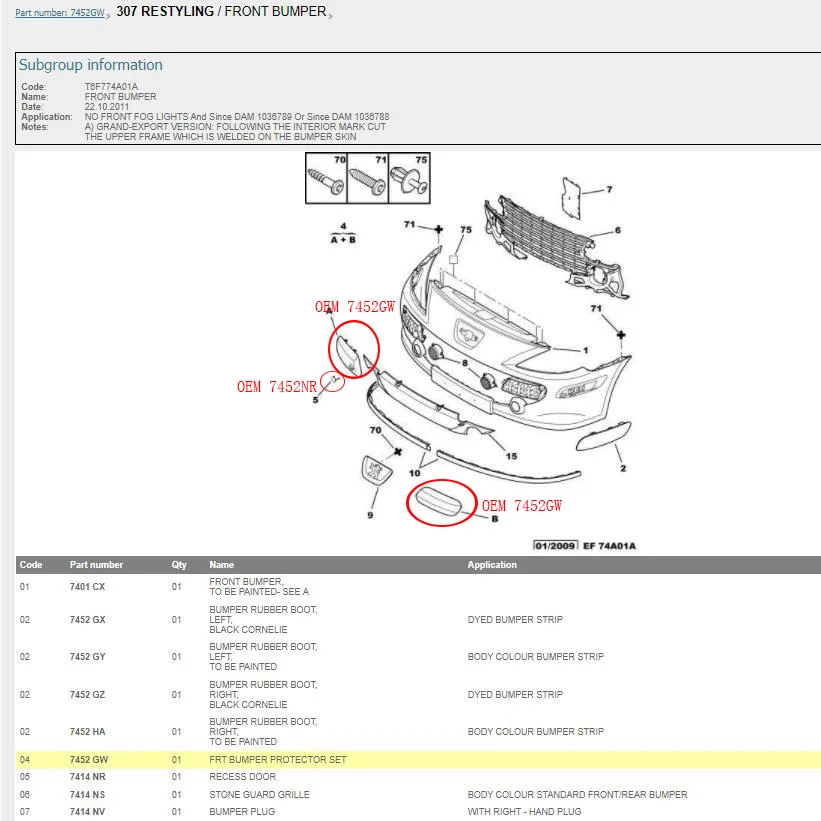
Task: Select the clip 75 thumbnail in diagram
Action: pyautogui.click(x=409, y=178)
